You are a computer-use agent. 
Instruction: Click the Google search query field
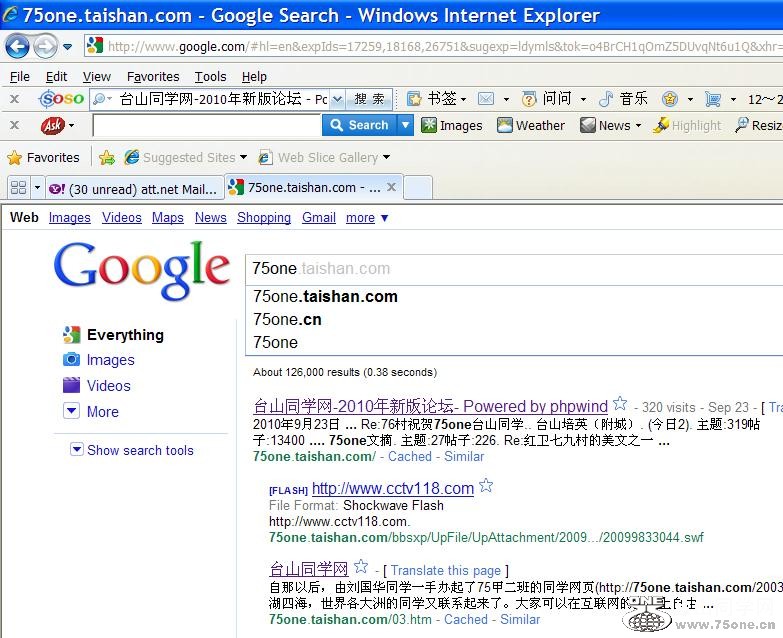pos(514,269)
